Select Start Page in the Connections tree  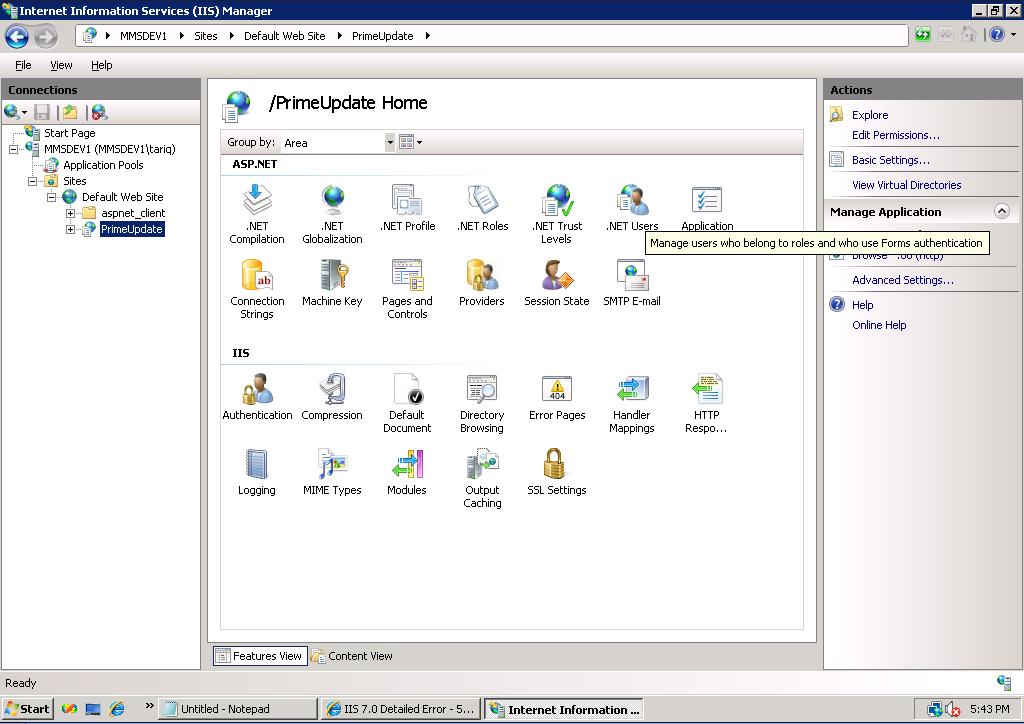[x=69, y=133]
